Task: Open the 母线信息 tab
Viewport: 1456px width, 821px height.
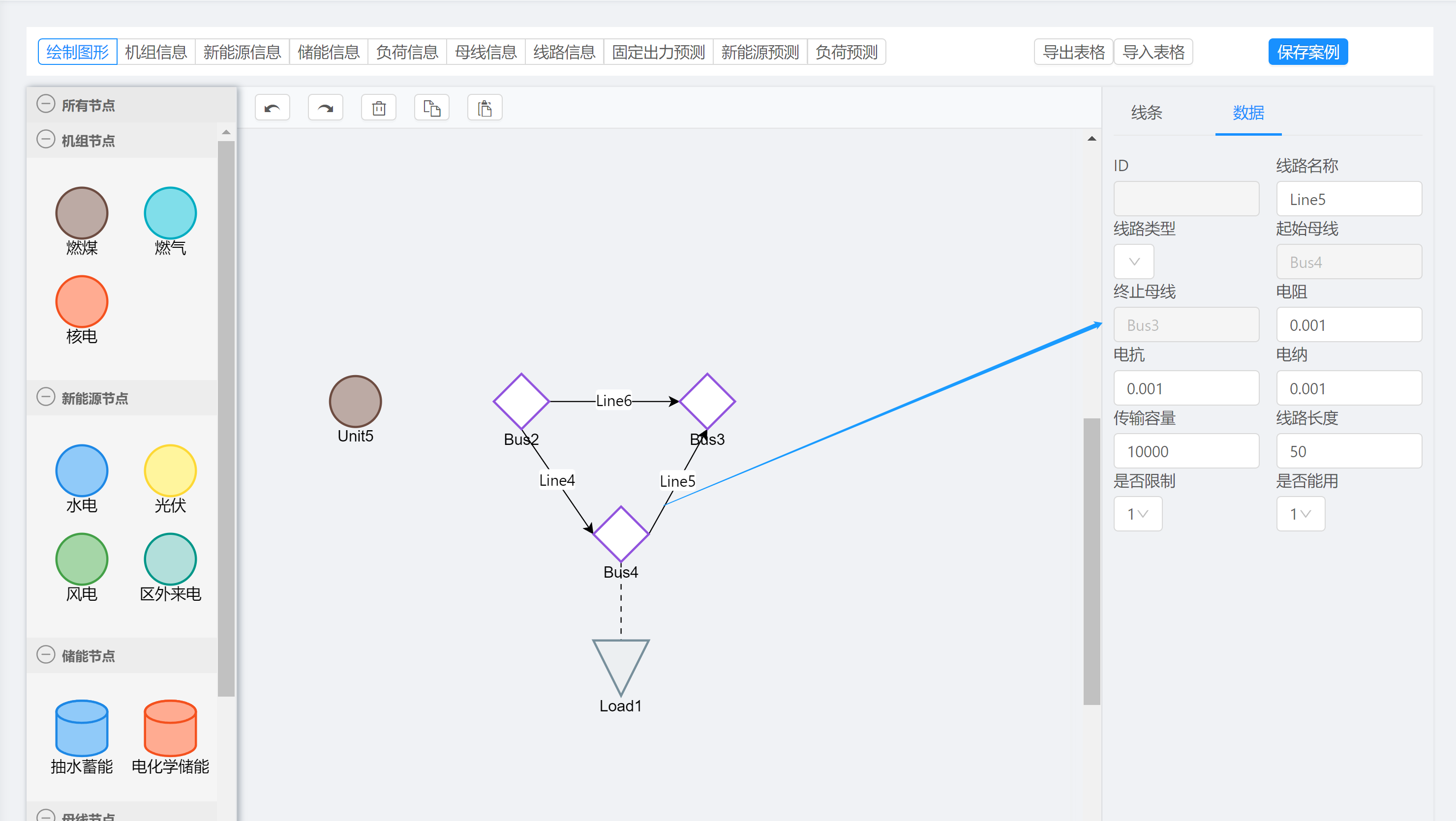Action: [x=485, y=52]
